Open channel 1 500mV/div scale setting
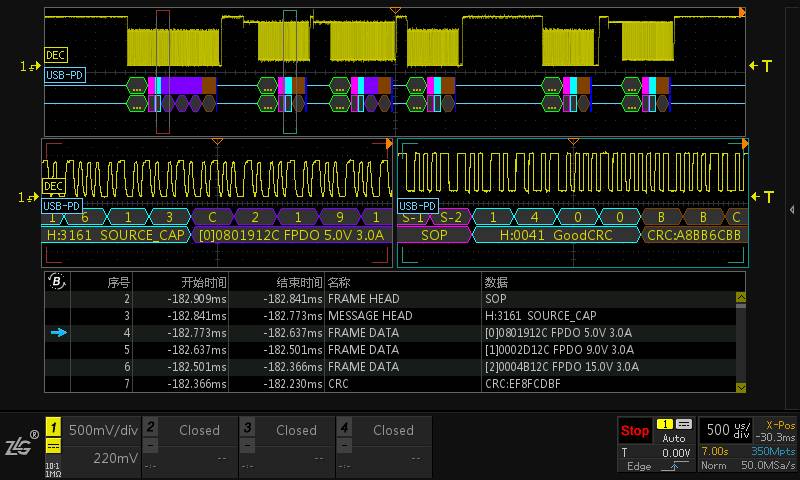This screenshot has width=800, height=480. [x=103, y=430]
